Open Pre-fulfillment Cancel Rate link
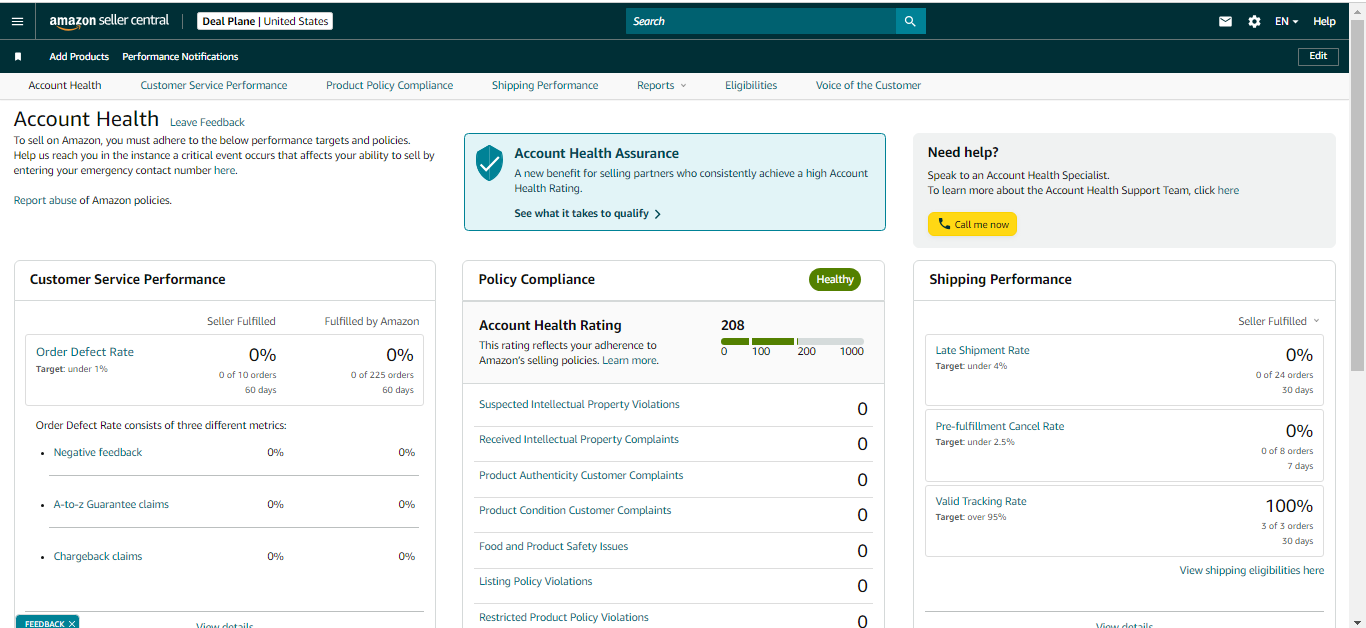The height and width of the screenshot is (628, 1366). 1000,427
